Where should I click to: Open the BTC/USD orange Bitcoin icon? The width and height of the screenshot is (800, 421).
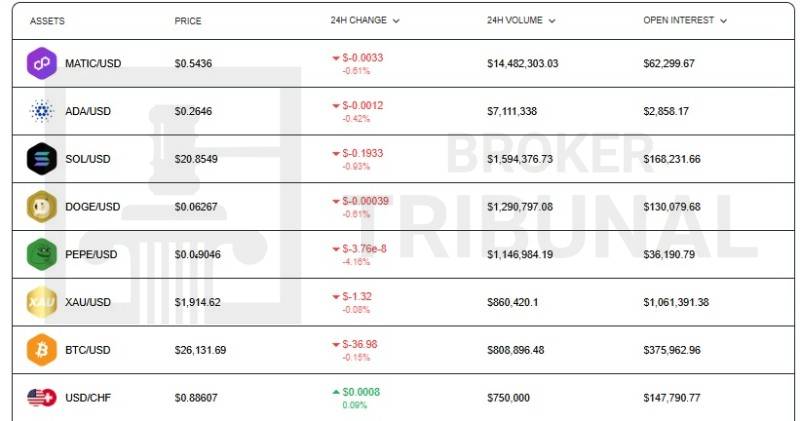42,350
